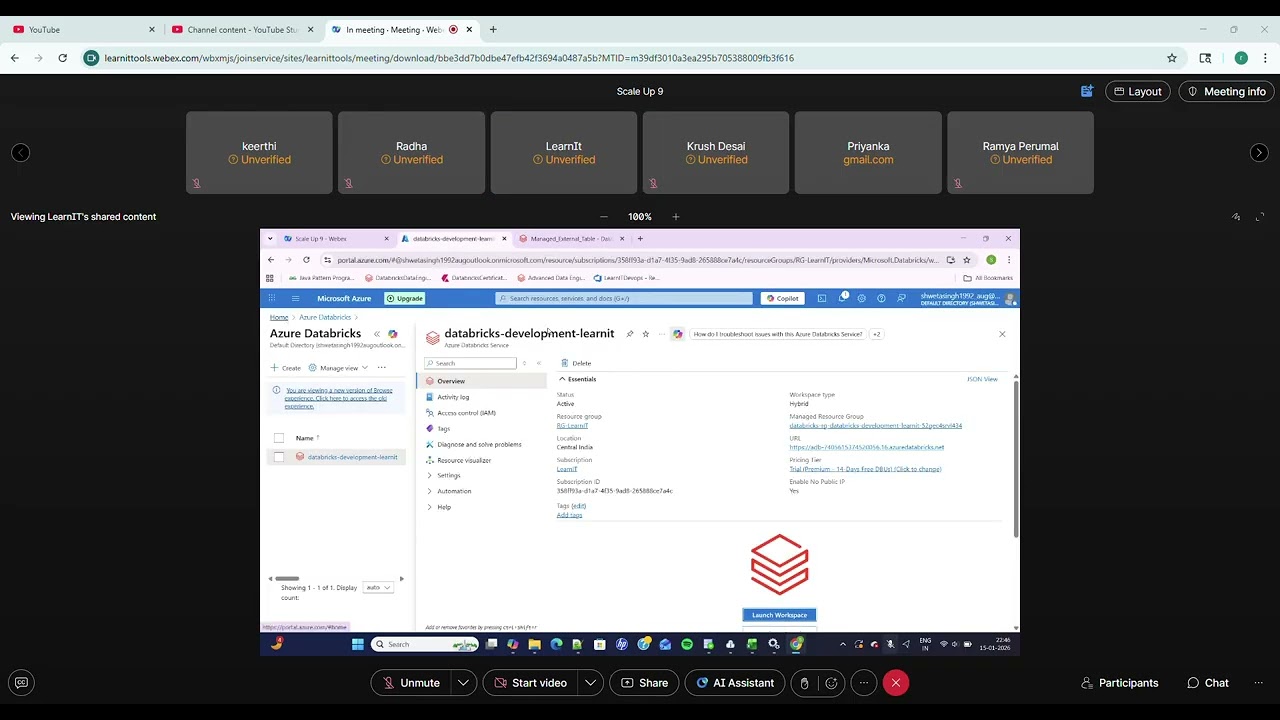Open audio options arrow beside Unmute
This screenshot has width=1280, height=720.
click(x=464, y=683)
